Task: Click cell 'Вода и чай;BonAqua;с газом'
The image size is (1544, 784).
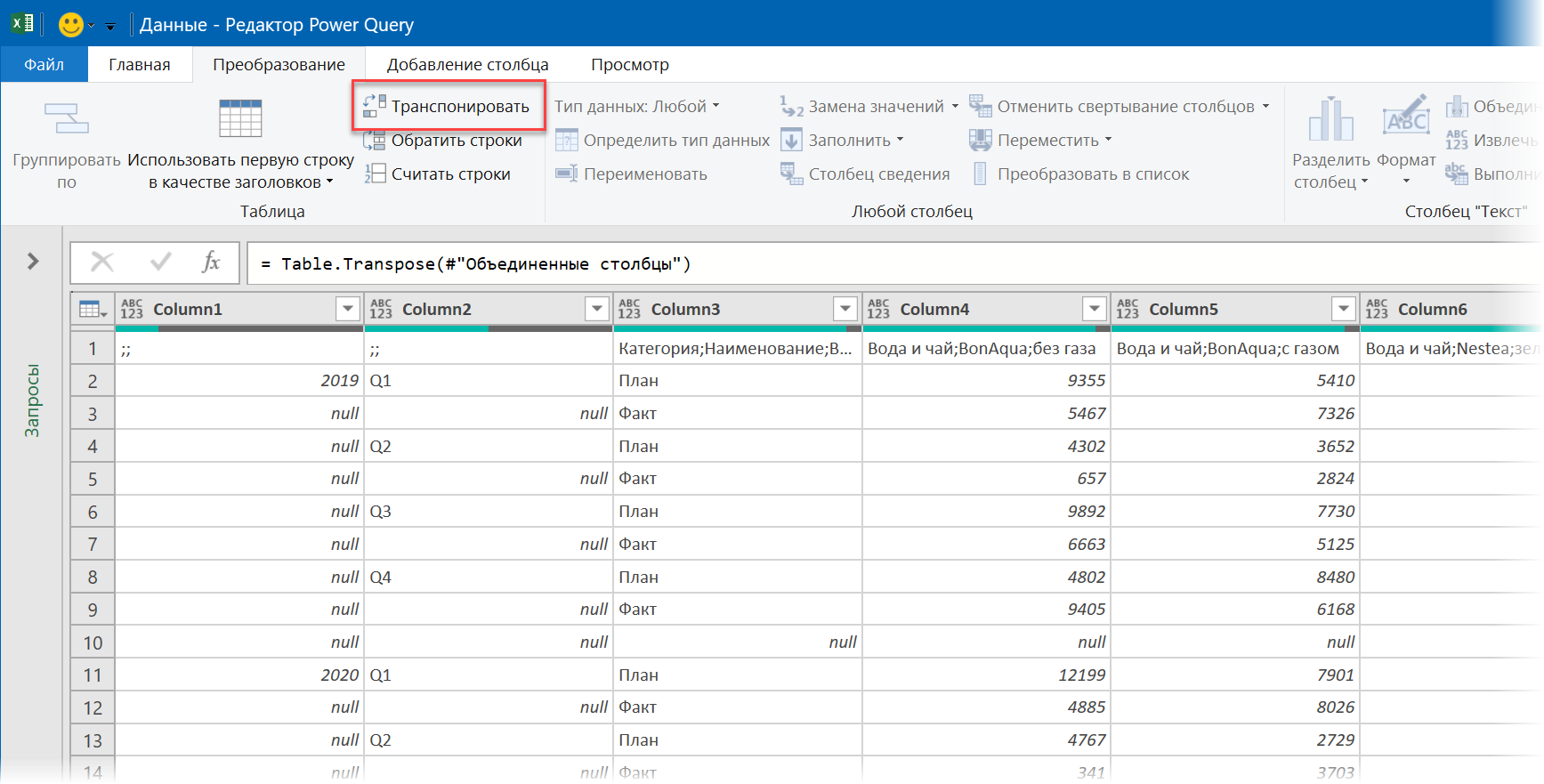Action: click(x=1235, y=348)
